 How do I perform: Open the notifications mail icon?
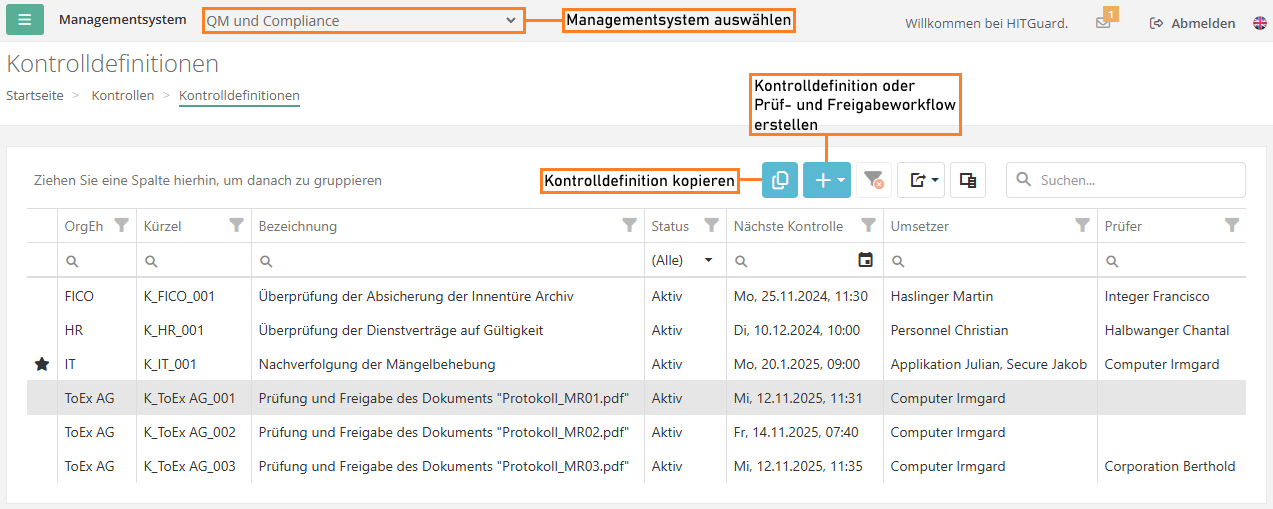point(1103,23)
